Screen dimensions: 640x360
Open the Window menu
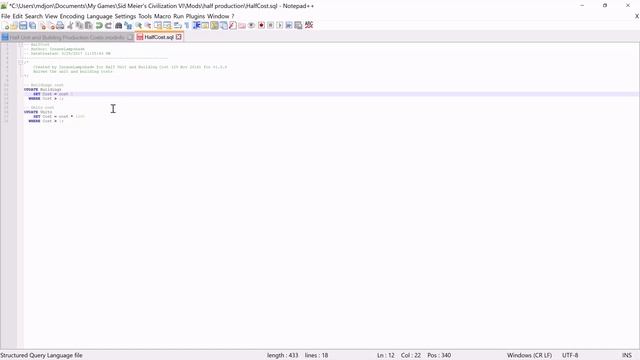[x=218, y=16]
